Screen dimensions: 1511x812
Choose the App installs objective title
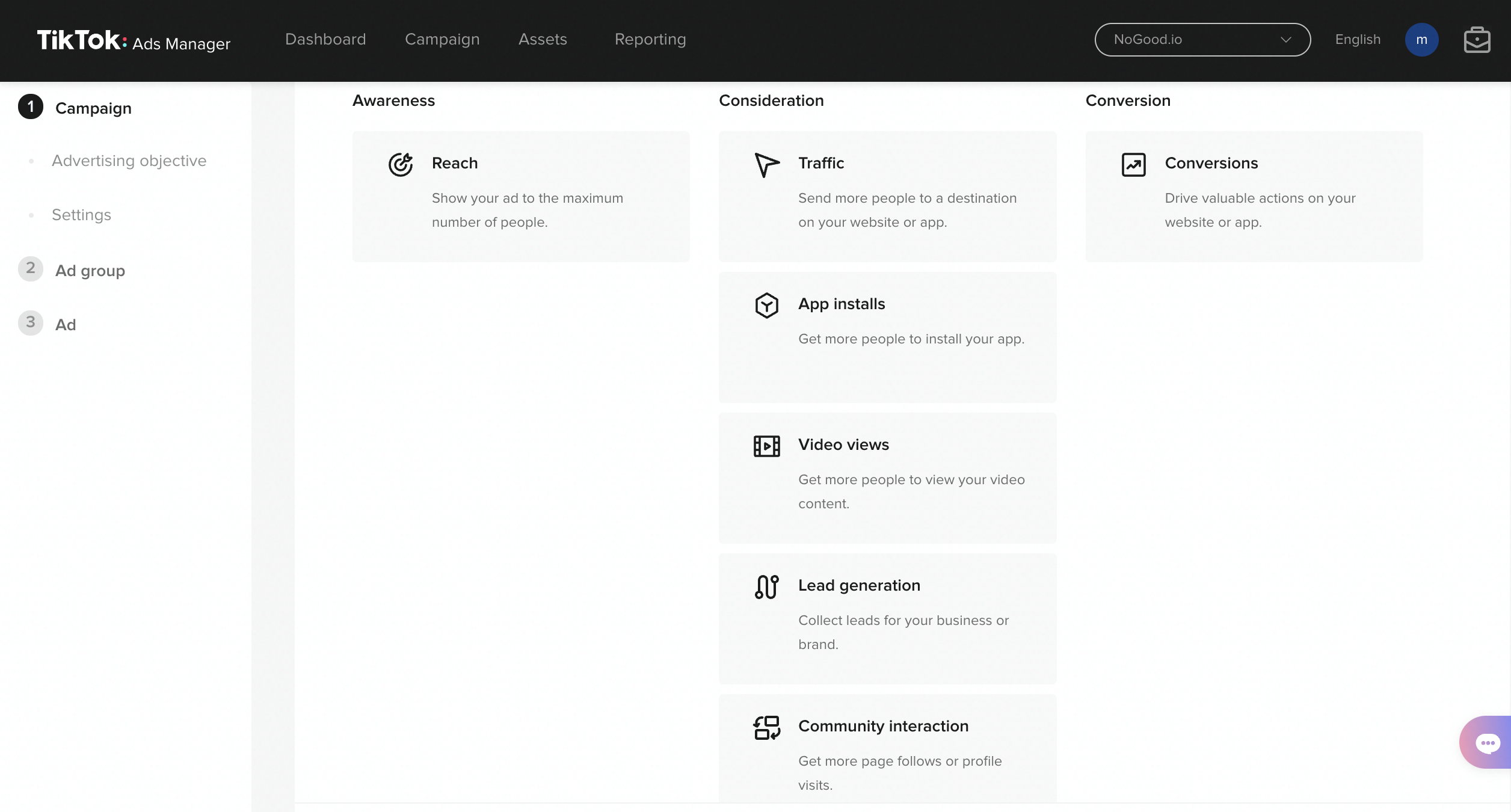842,304
